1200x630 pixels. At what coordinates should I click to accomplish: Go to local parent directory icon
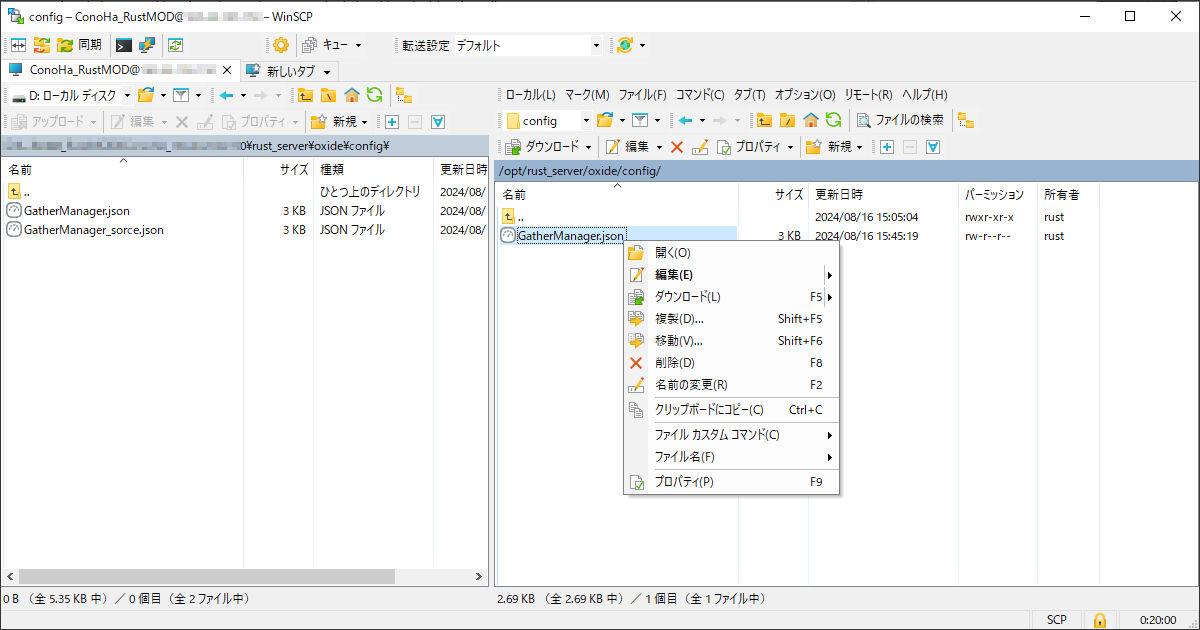coord(305,95)
